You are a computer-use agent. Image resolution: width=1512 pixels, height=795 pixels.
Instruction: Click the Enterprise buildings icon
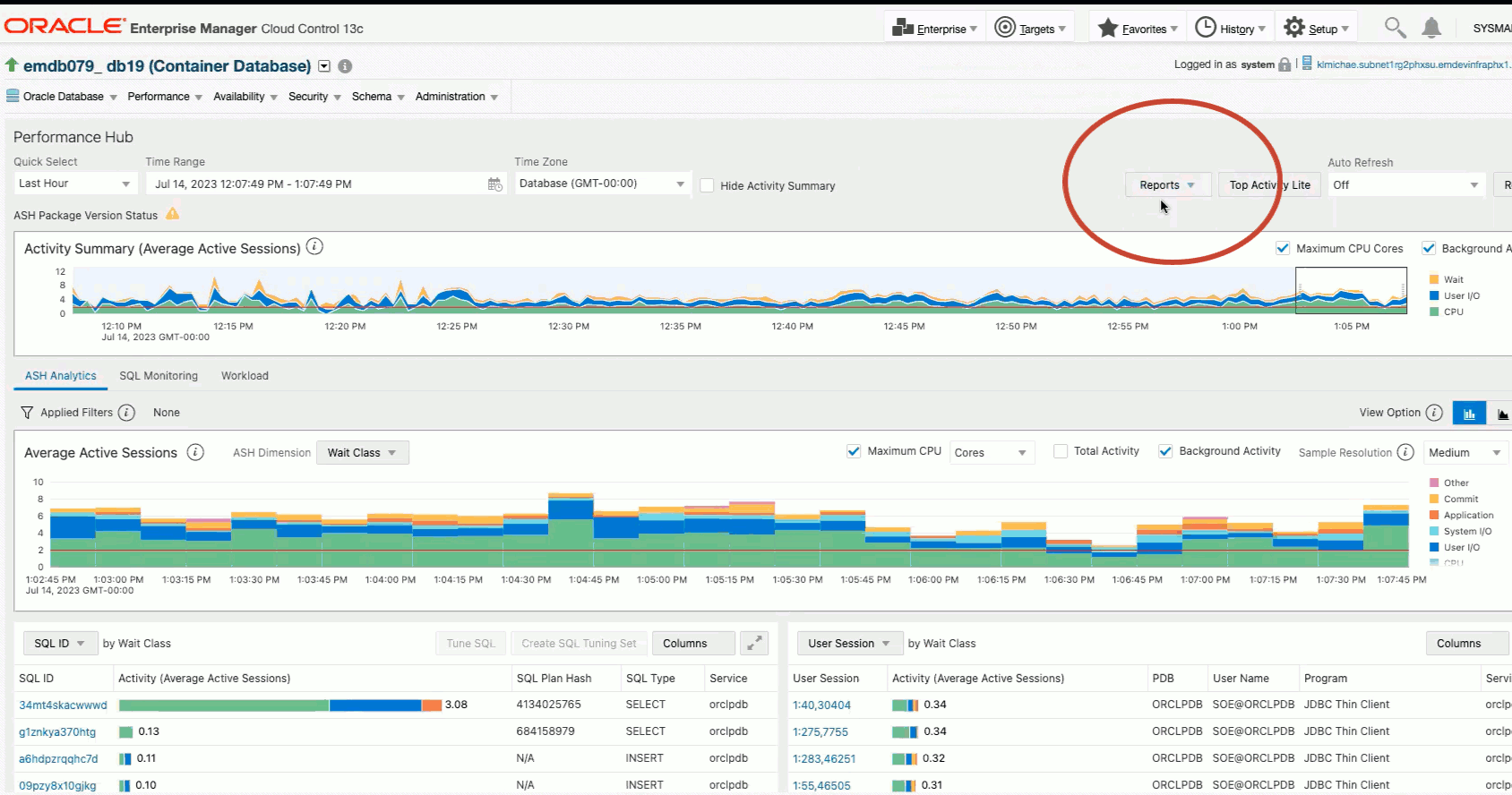click(903, 28)
